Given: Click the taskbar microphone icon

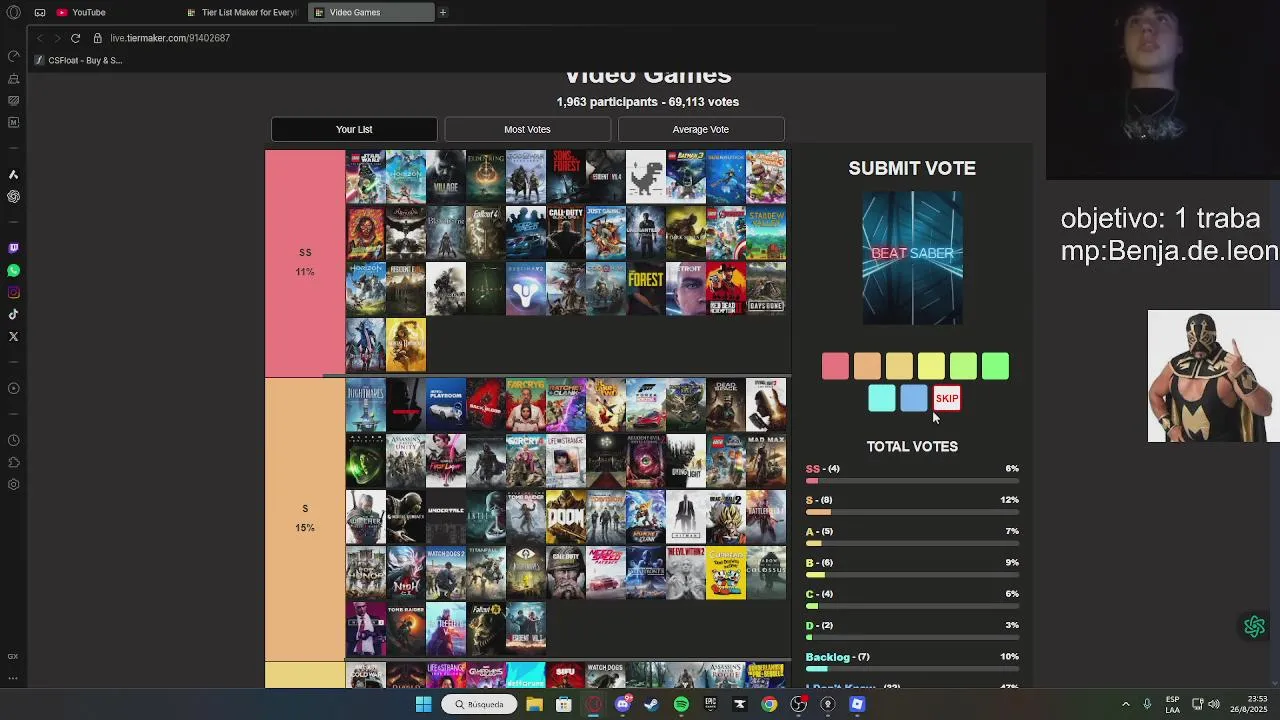Looking at the screenshot, I should coord(1147,704).
